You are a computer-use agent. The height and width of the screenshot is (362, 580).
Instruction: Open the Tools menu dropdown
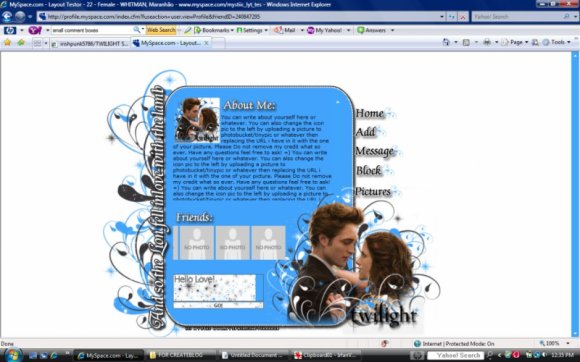click(557, 43)
